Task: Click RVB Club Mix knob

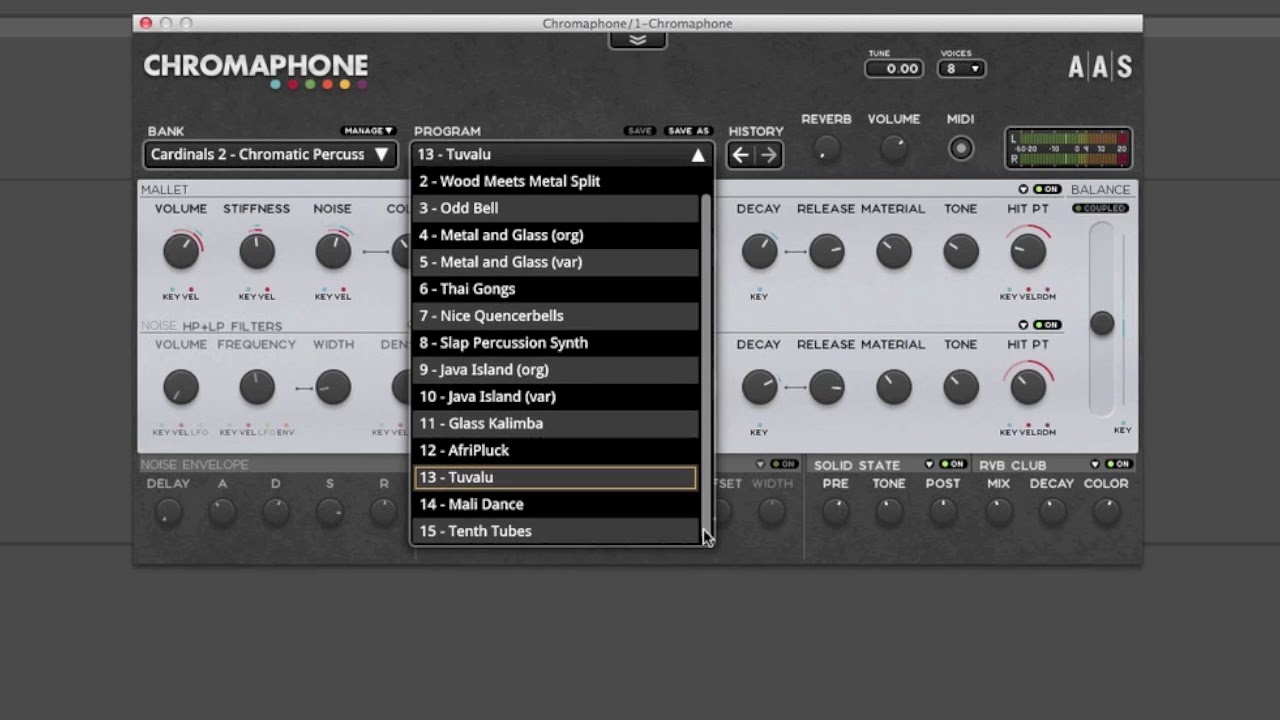Action: tap(998, 513)
